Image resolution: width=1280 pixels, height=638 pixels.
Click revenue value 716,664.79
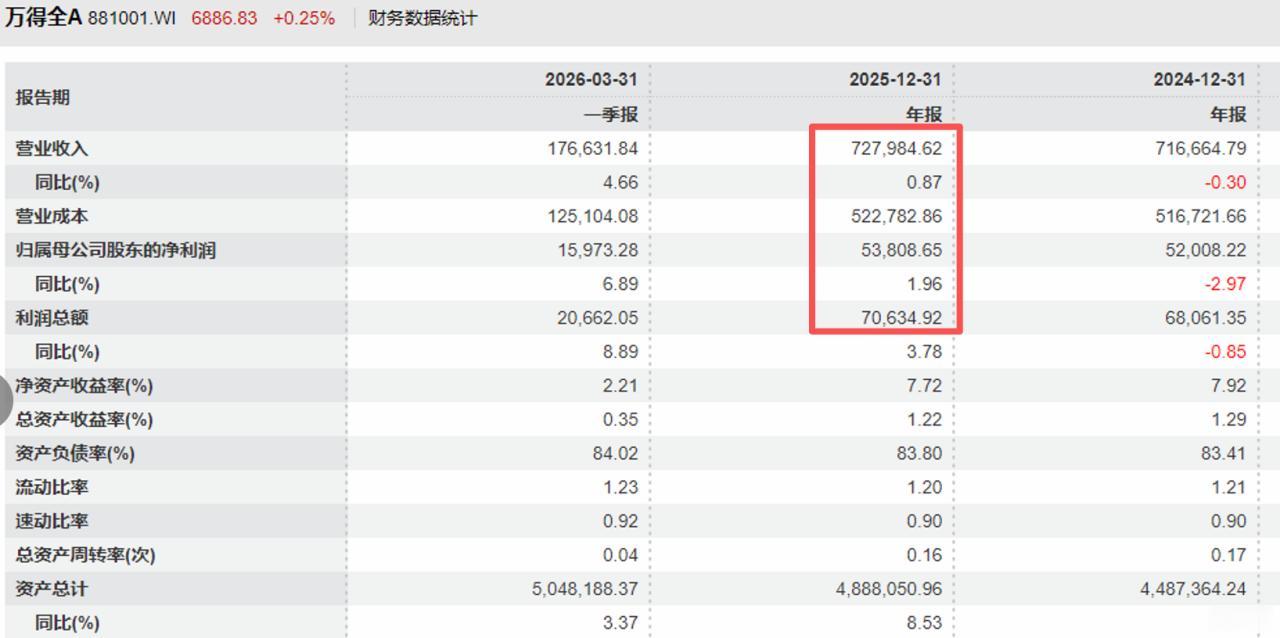[1202, 148]
